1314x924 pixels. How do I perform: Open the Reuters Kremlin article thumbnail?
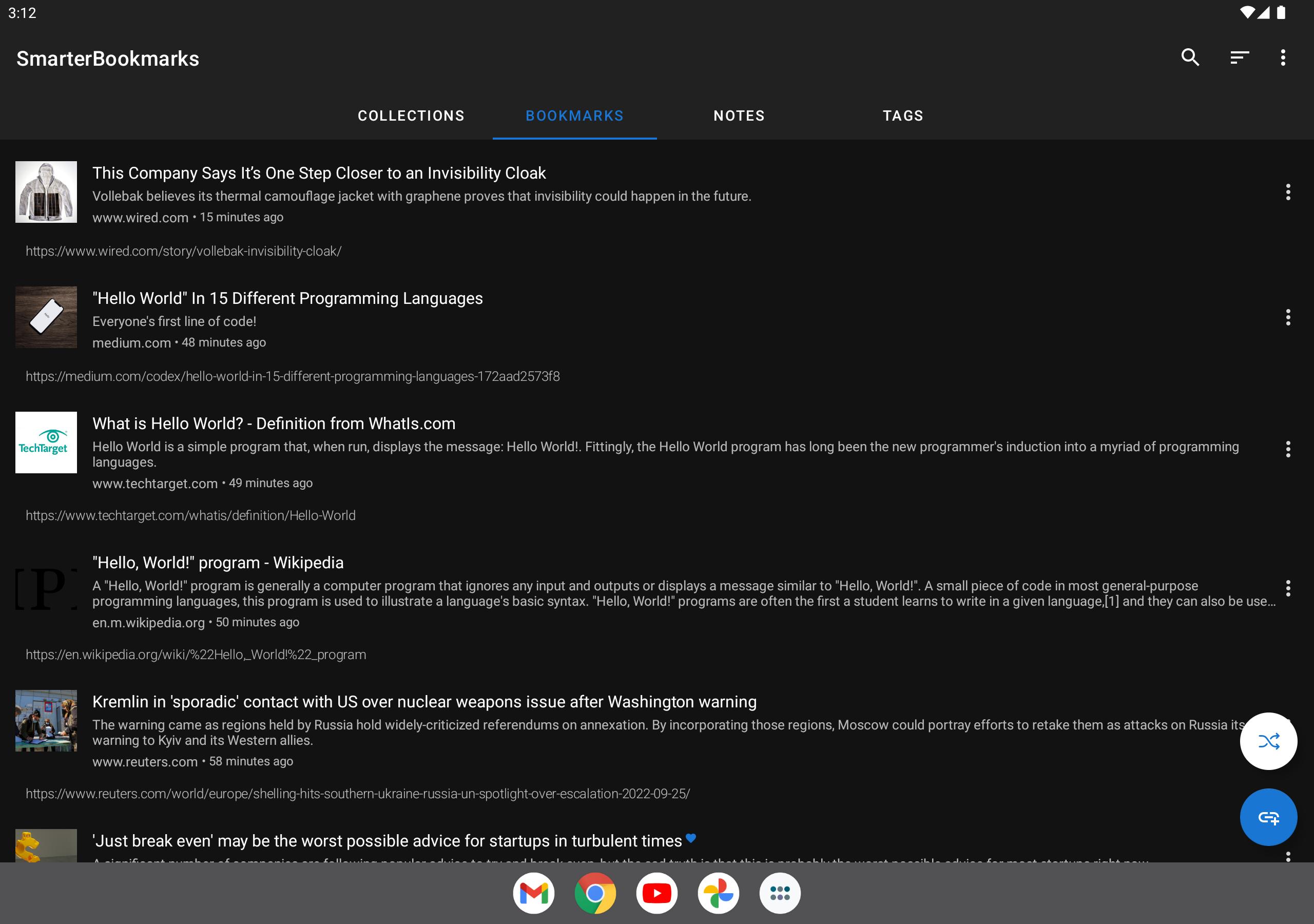coord(46,721)
